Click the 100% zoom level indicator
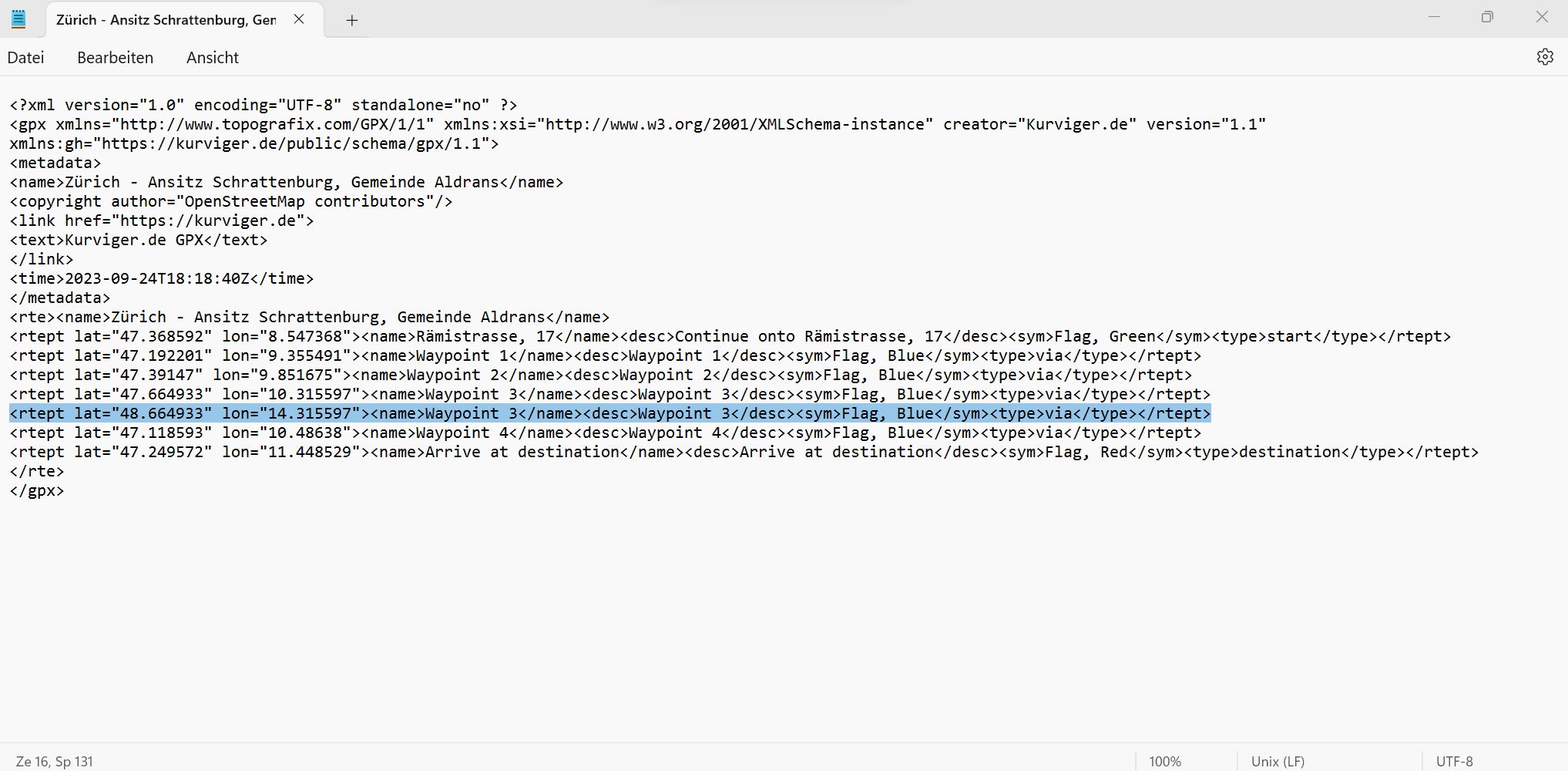This screenshot has height=771, width=1568. (x=1164, y=761)
